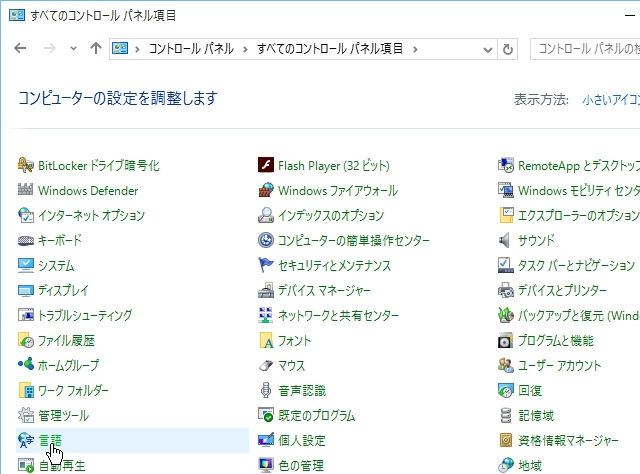Open the デバイス マネージャー icon

[266, 290]
